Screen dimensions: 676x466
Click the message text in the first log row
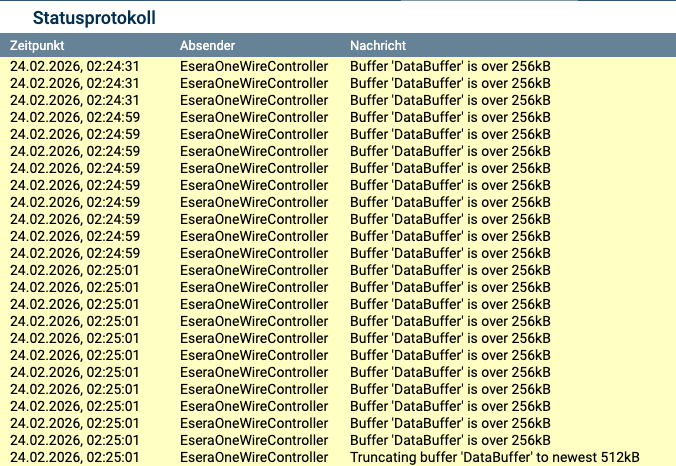450,66
